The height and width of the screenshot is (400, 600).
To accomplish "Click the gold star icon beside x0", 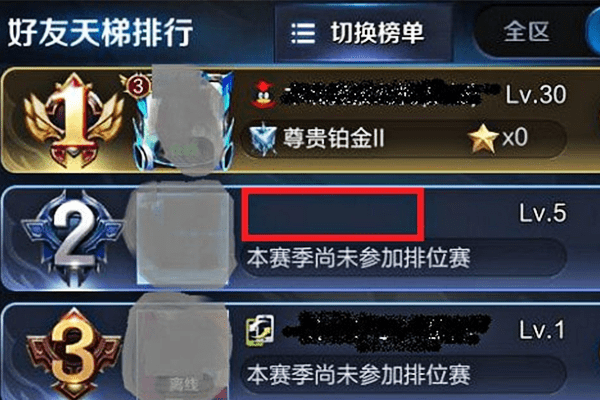I will 483,138.
